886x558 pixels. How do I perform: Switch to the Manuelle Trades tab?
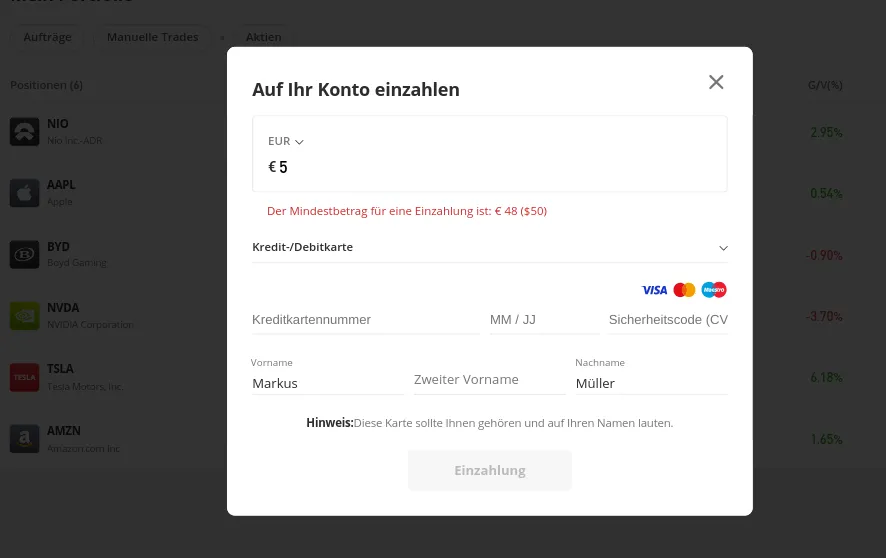(153, 37)
